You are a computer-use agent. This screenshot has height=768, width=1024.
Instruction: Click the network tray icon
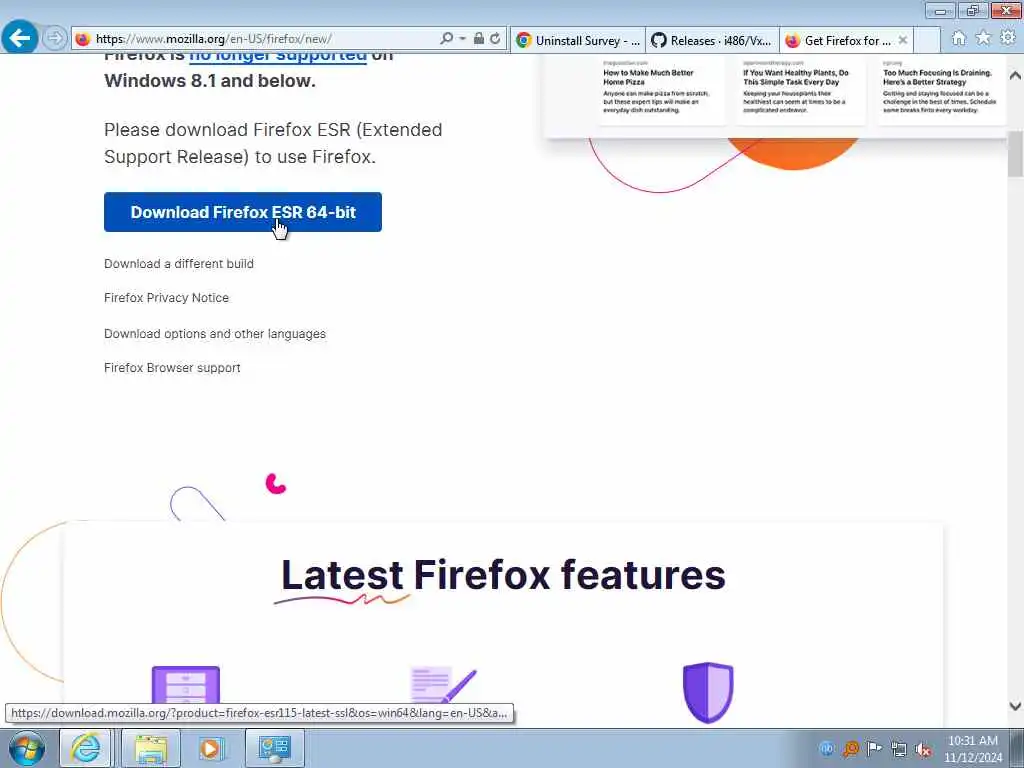899,749
